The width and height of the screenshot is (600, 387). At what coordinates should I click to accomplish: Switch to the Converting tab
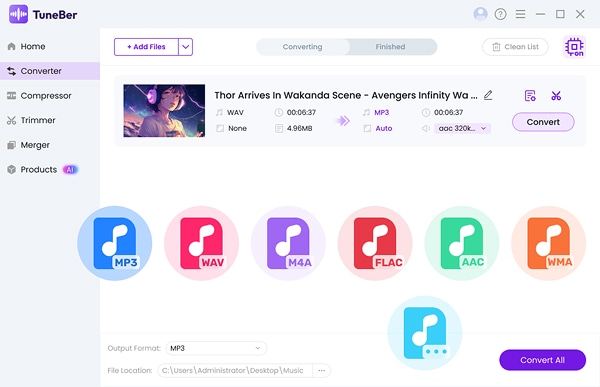[303, 47]
